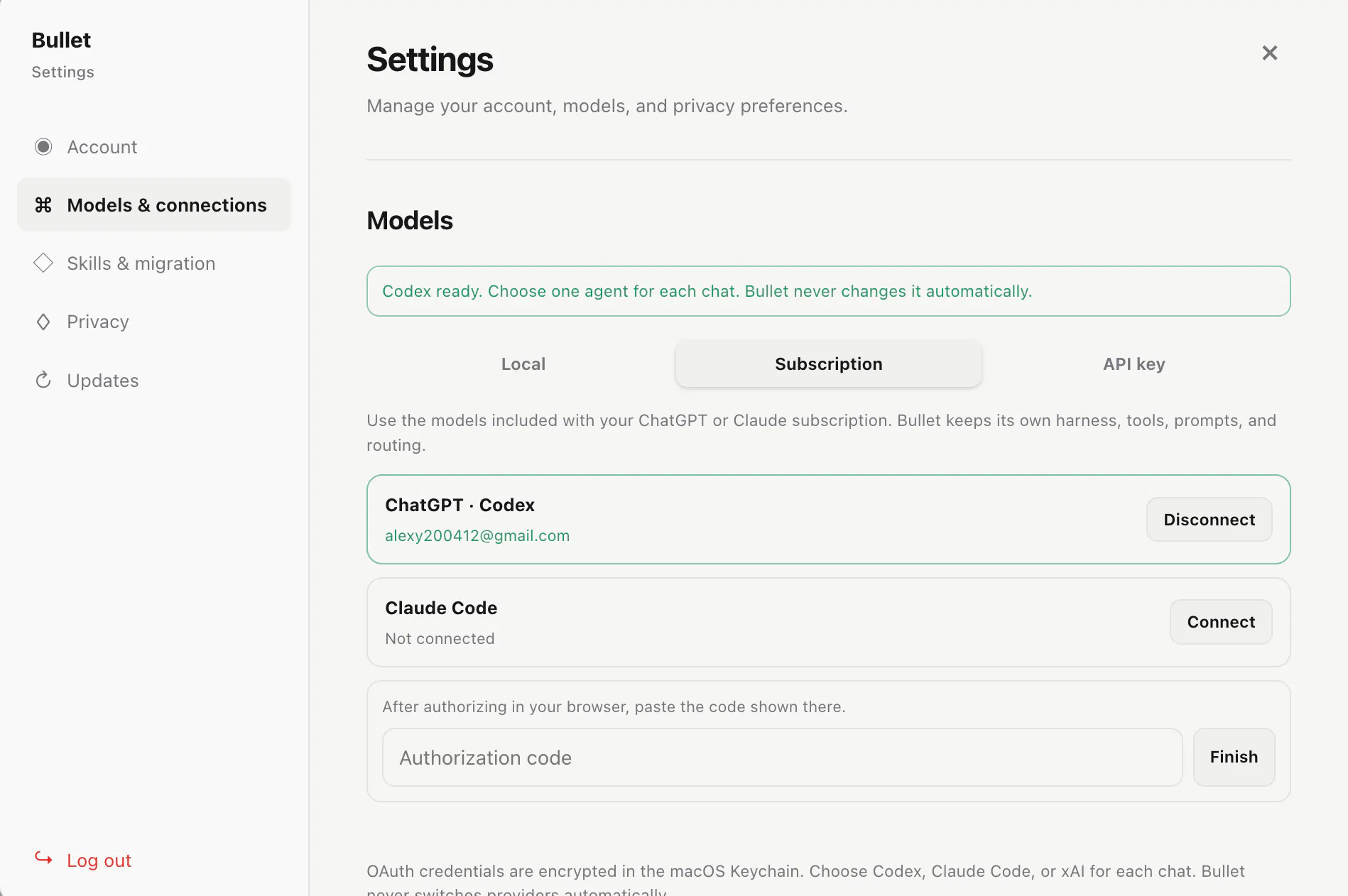Screen dimensions: 1348x896
Task: Click Finish to submit authorization code
Action: (1234, 757)
